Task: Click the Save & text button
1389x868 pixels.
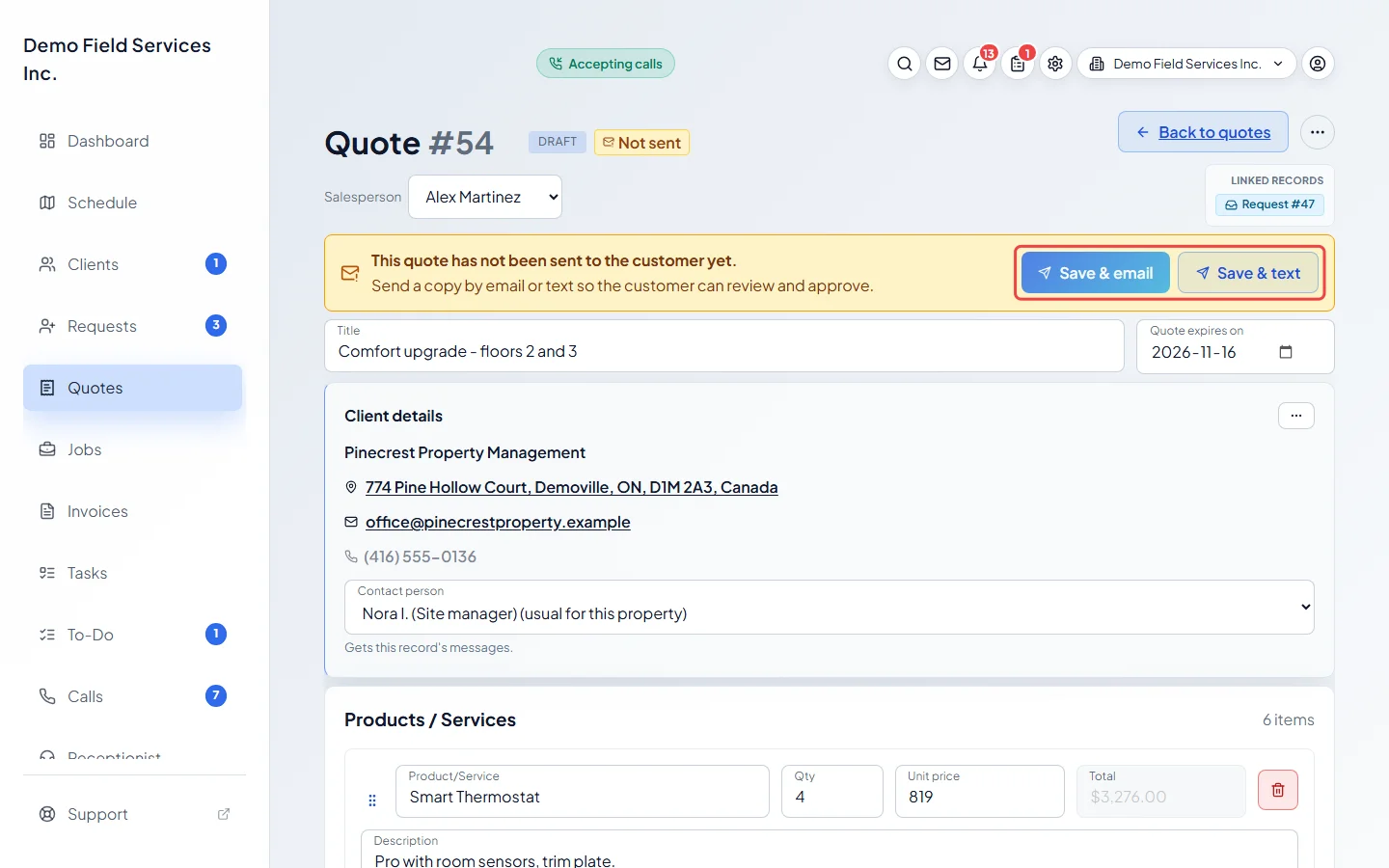Action: [1248, 273]
